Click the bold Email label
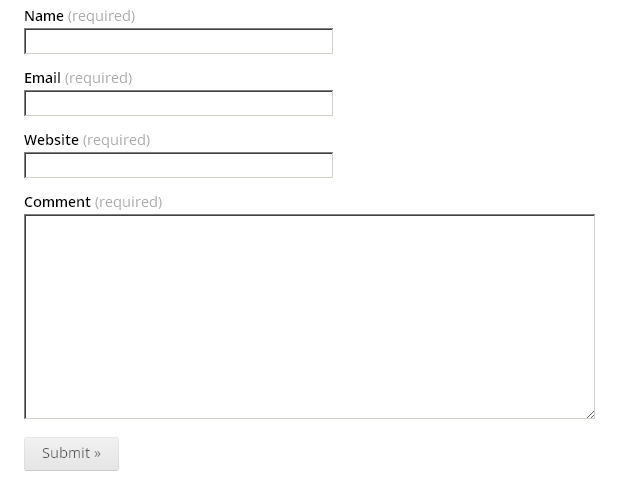The image size is (632, 485). click(42, 78)
